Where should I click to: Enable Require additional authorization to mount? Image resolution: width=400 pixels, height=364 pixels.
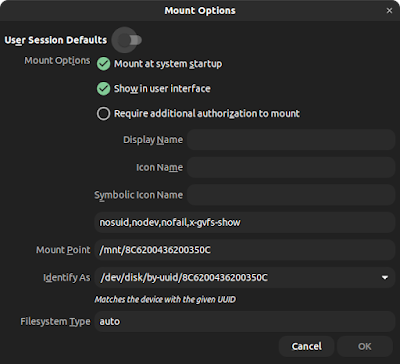pyautogui.click(x=103, y=114)
